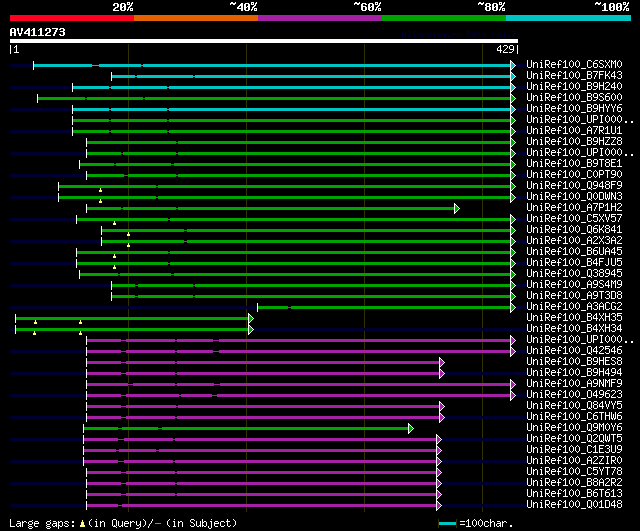This screenshot has width=640, height=531.
Task: Select the UniRef100_C5YT78 label
Action: click(574, 472)
